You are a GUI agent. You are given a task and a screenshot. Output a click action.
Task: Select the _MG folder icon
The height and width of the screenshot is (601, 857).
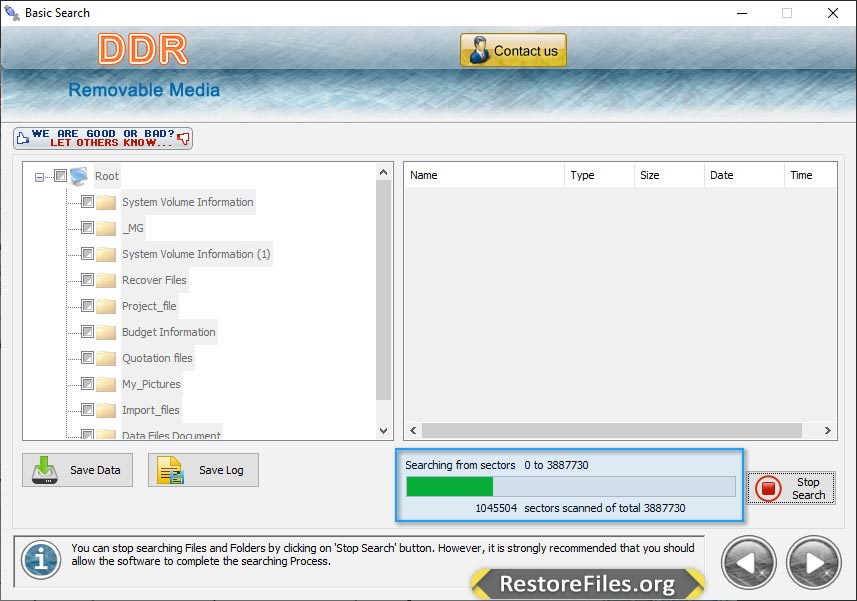click(106, 228)
